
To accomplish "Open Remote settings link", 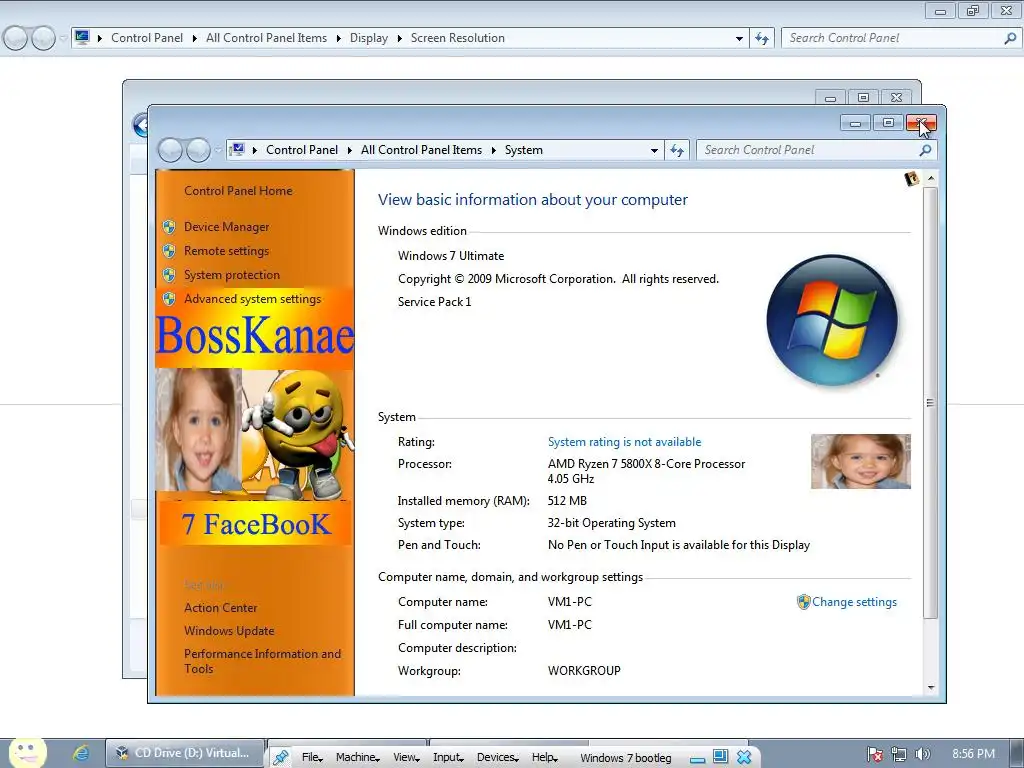I will coord(226,251).
